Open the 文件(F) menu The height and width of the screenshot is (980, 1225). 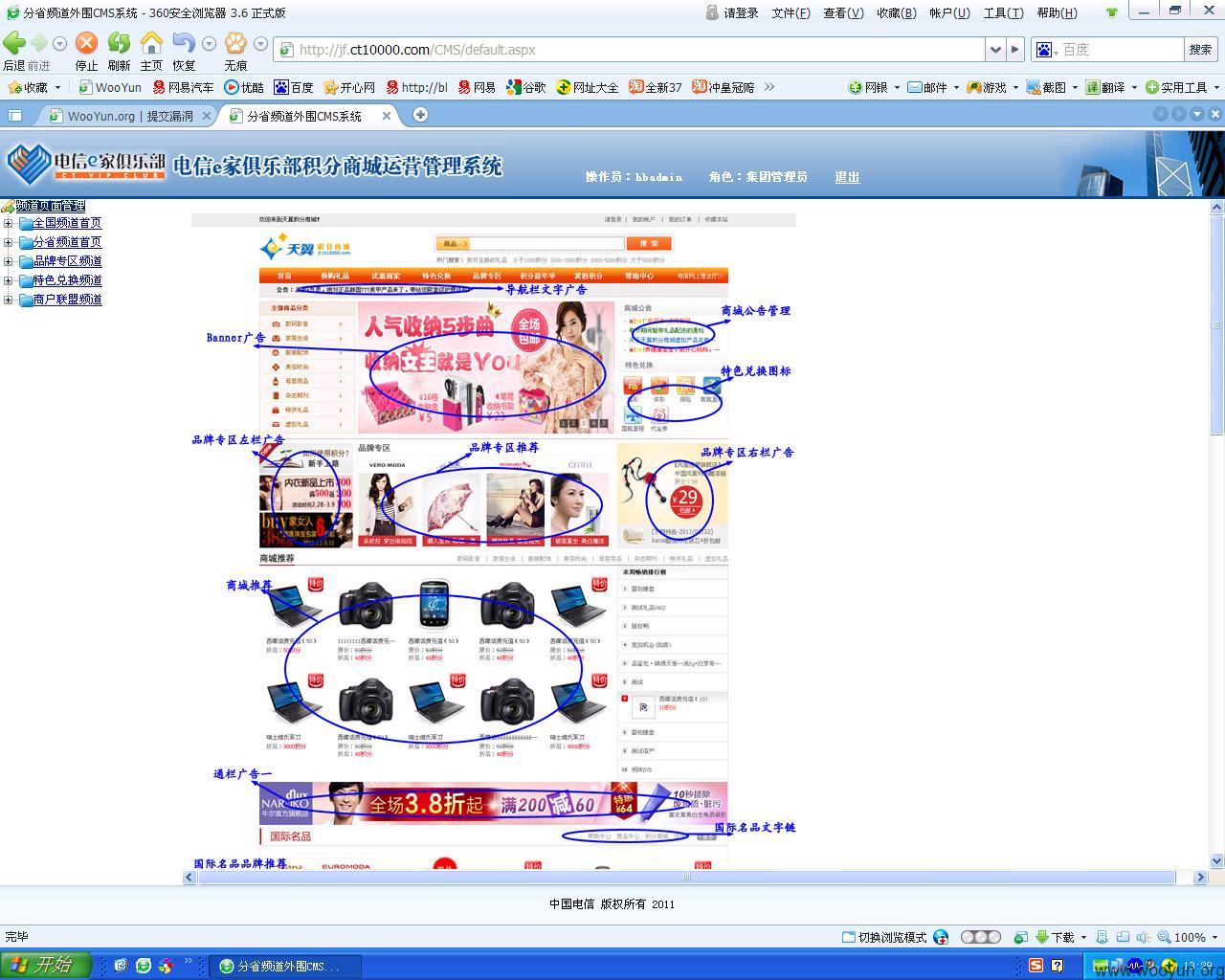point(791,12)
